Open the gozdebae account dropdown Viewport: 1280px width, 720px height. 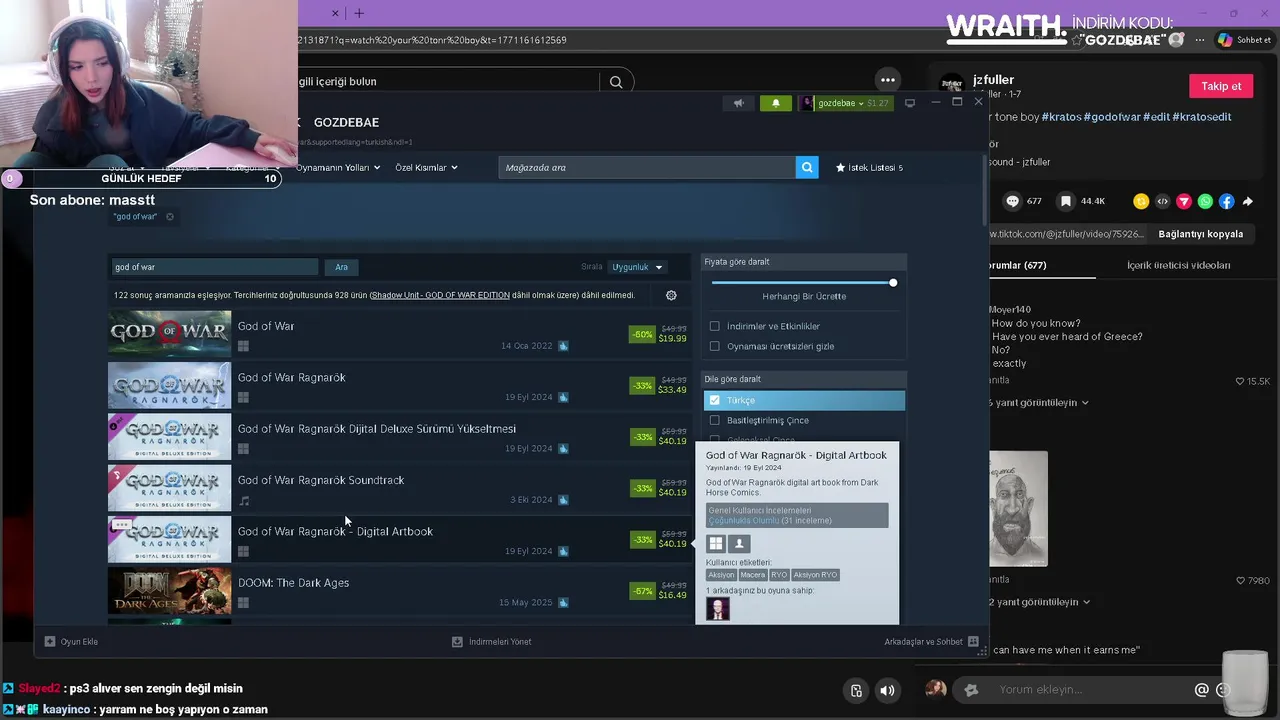click(845, 103)
